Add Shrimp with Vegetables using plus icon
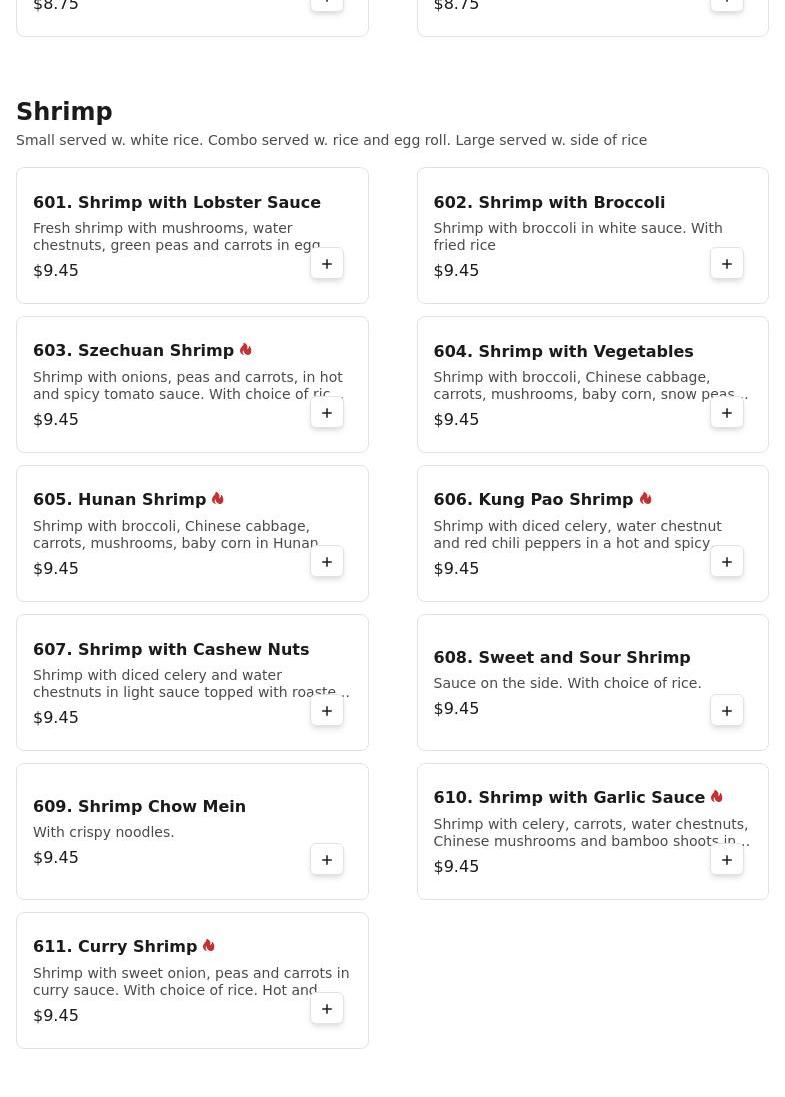Screen dimensions: 785x1097 point(727,413)
